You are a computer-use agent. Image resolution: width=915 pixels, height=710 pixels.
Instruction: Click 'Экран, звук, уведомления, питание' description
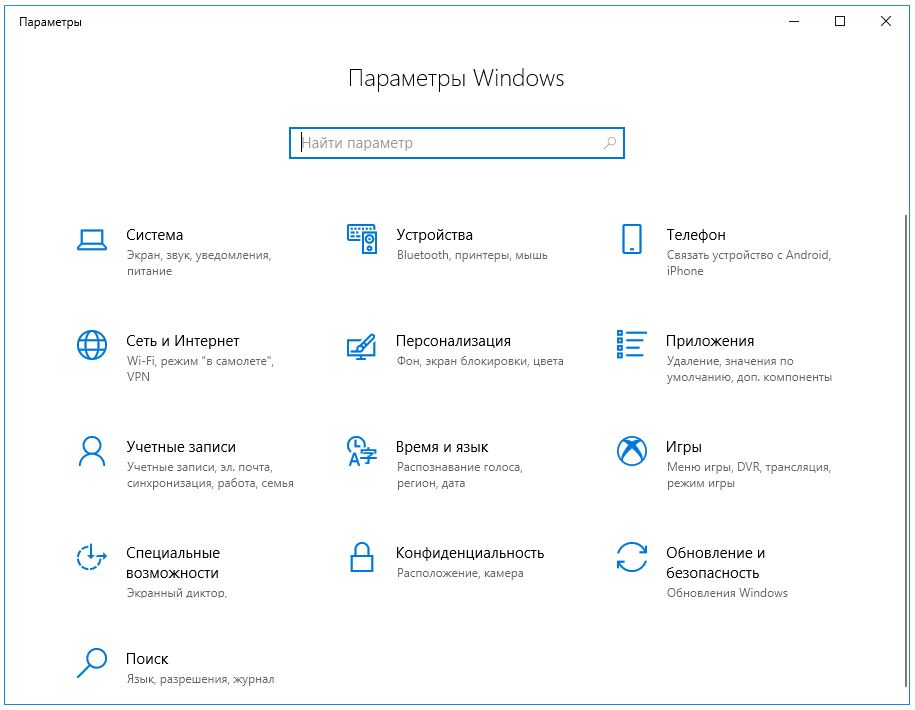[x=199, y=263]
